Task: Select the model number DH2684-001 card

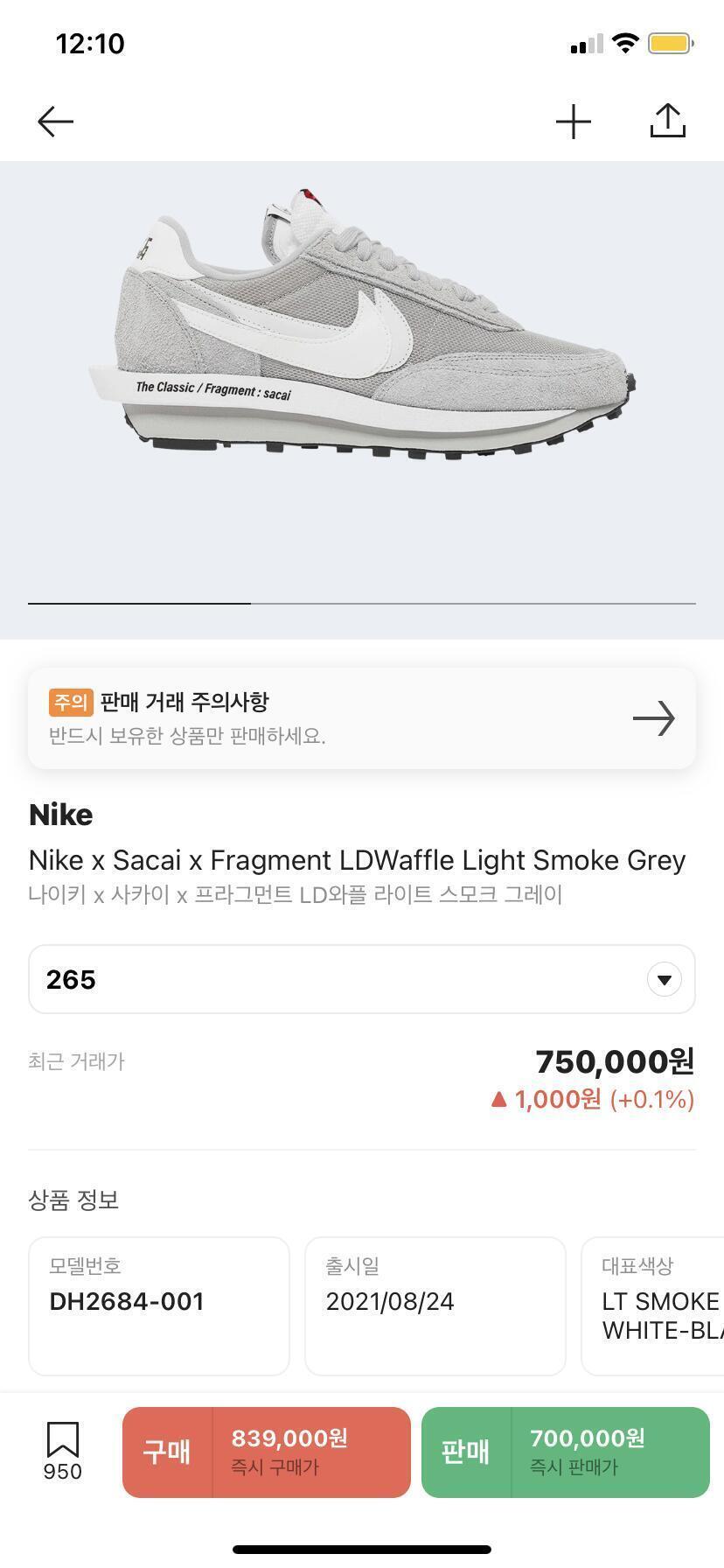Action: [x=159, y=1305]
